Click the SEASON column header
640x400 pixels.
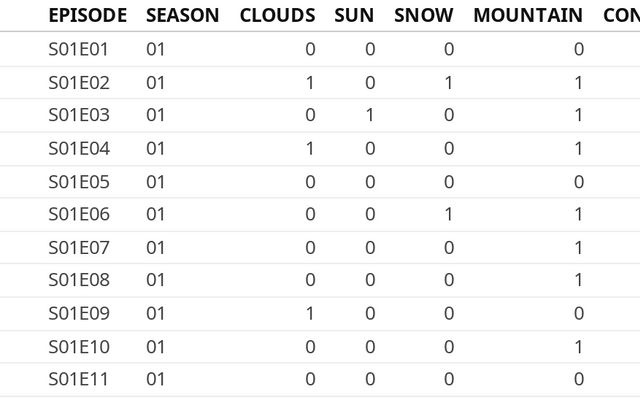click(182, 15)
